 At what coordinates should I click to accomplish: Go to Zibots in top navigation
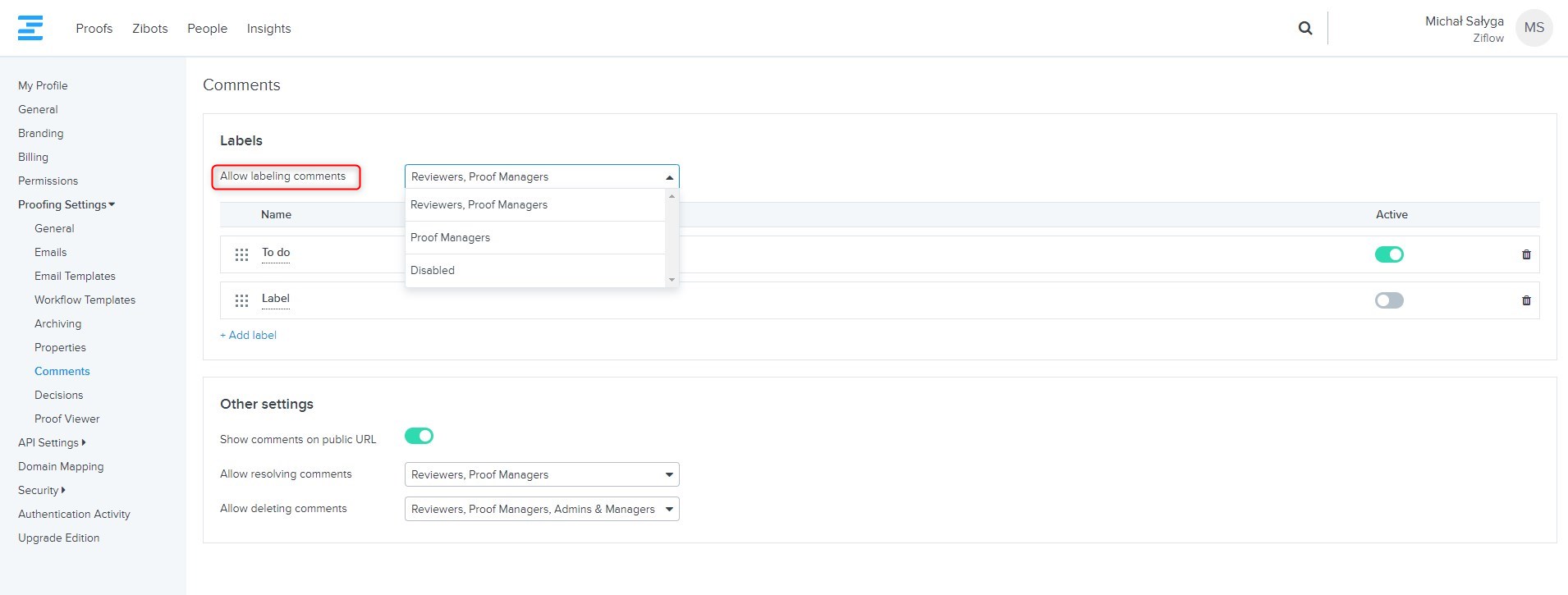[x=149, y=29]
